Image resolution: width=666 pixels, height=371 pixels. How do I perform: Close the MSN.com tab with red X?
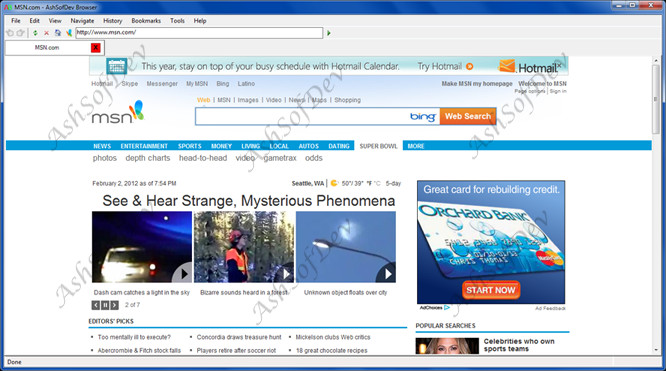[x=96, y=48]
